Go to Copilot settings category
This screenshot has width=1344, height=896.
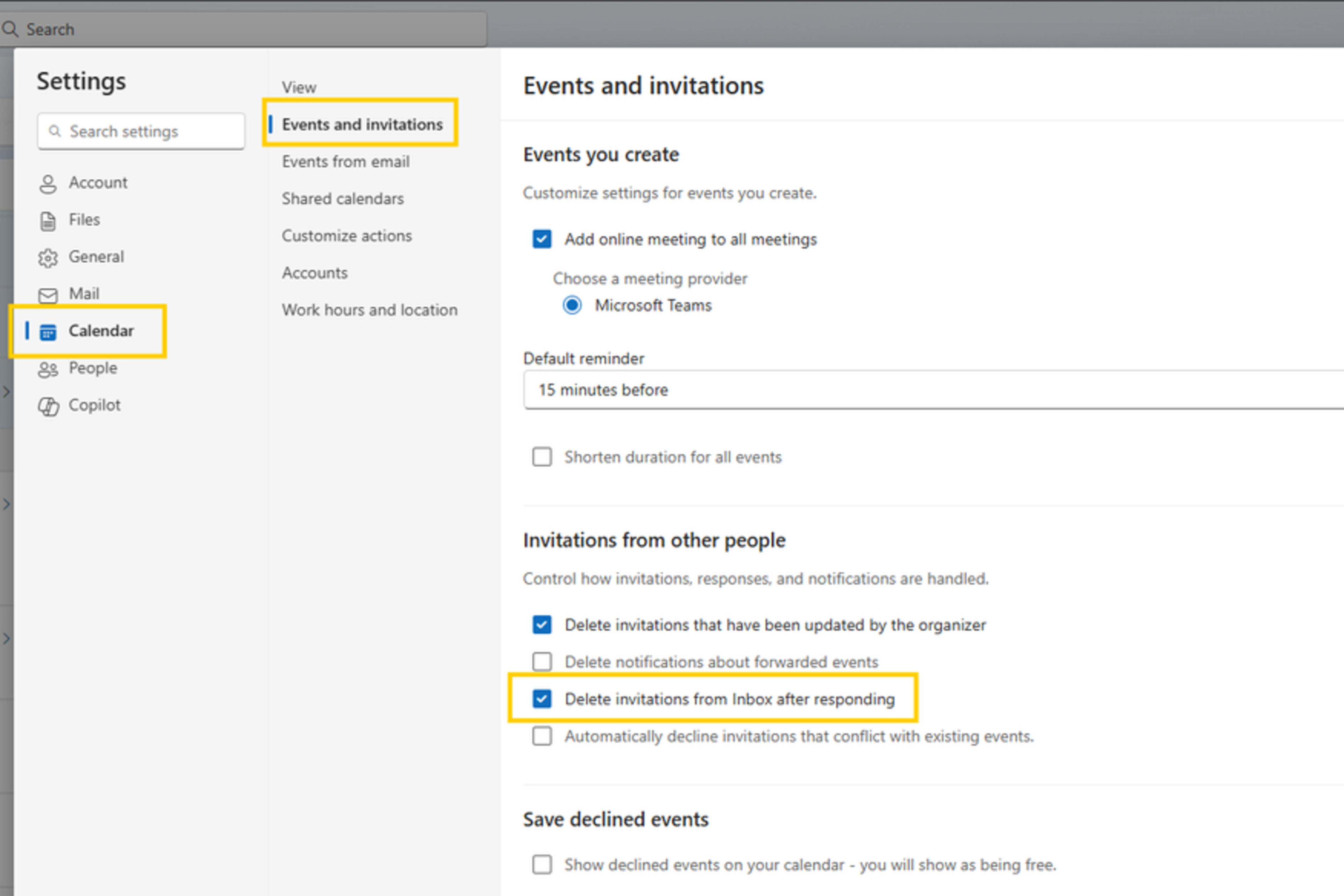94,405
